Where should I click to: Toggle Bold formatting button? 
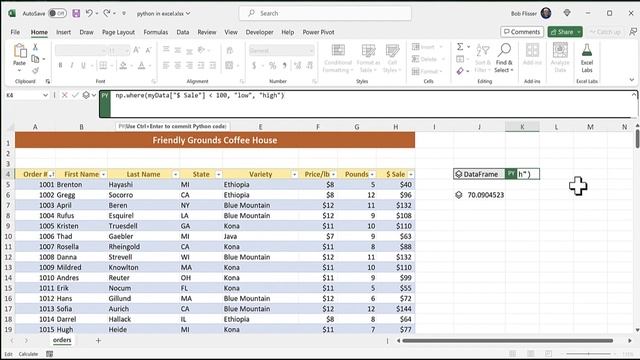pos(60,65)
